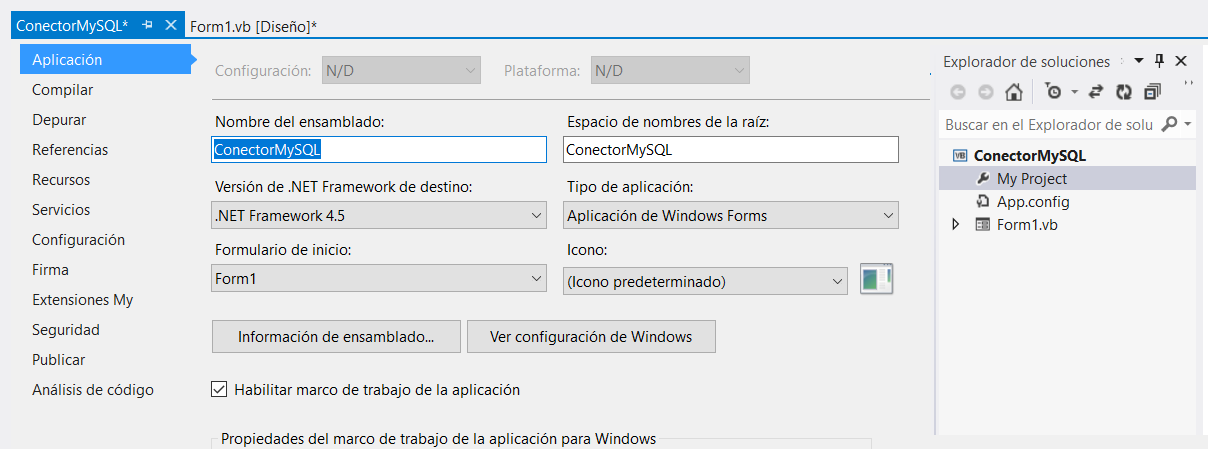Image resolution: width=1208 pixels, height=449 pixels.
Task: Focus the Espacio de nombres de la raíz field
Action: pos(731,149)
